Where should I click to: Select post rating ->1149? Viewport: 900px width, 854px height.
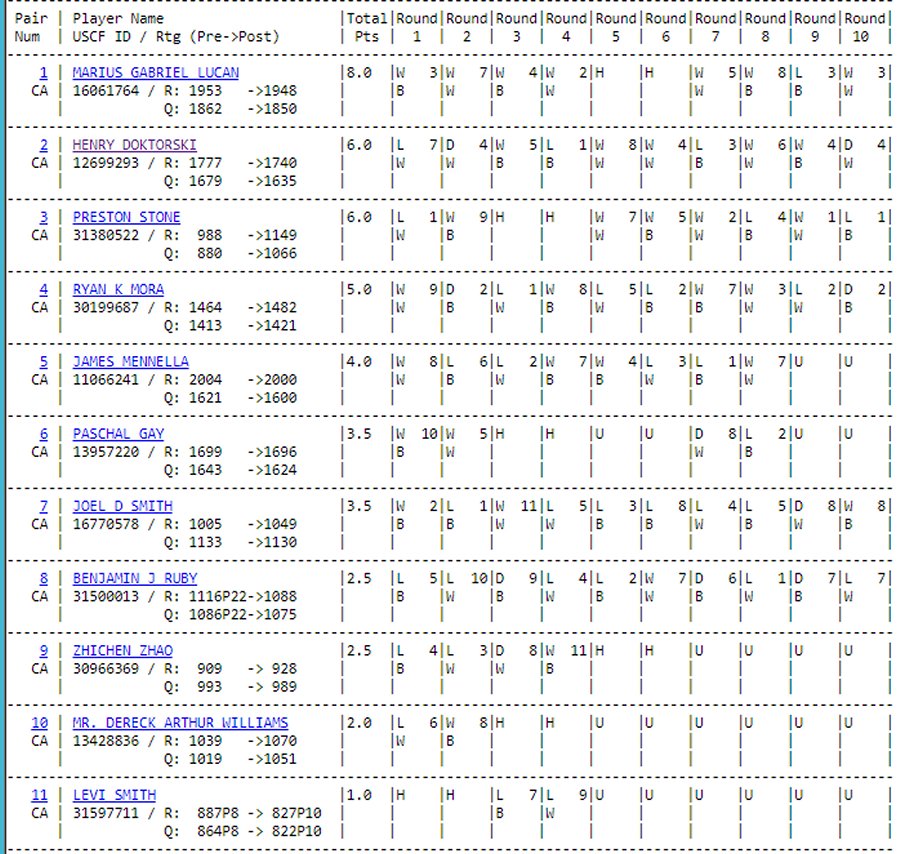coord(272,235)
